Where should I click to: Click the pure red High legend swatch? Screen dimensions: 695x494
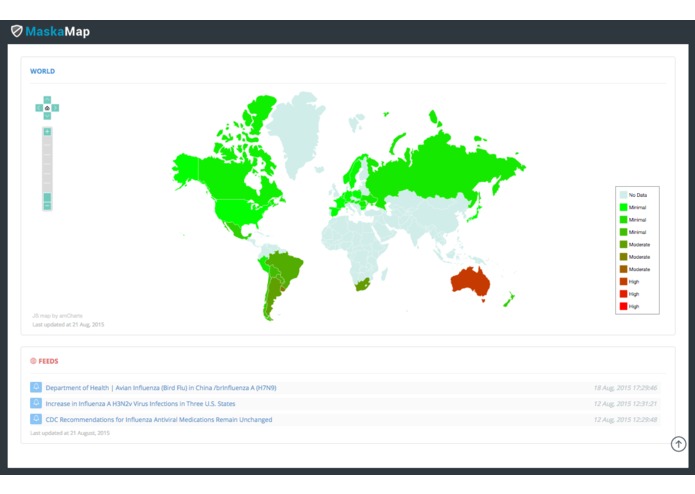[x=623, y=306]
